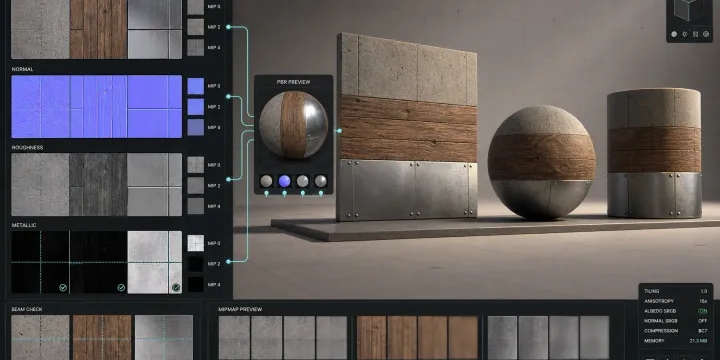Open the Anisotropy 16x dropdown

point(675,301)
